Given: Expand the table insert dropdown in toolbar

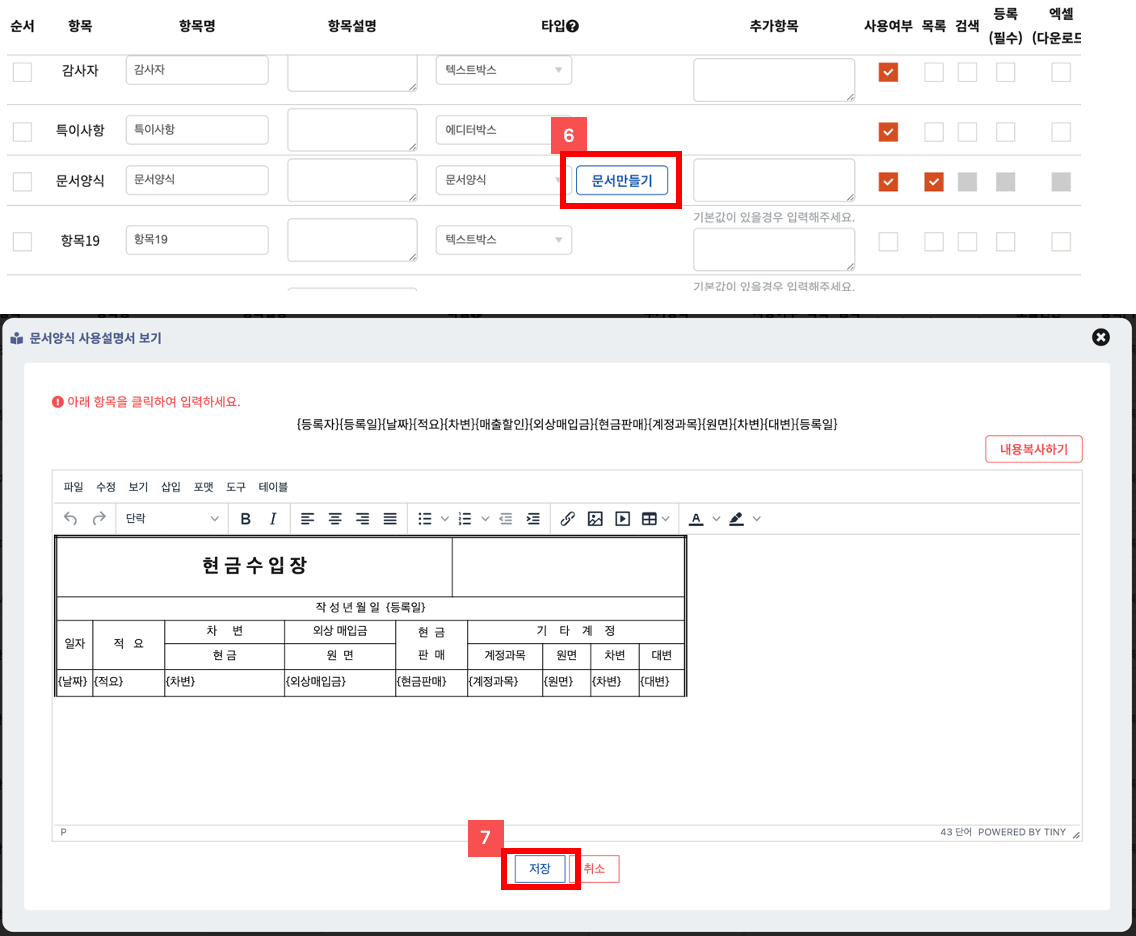Looking at the screenshot, I should (665, 519).
